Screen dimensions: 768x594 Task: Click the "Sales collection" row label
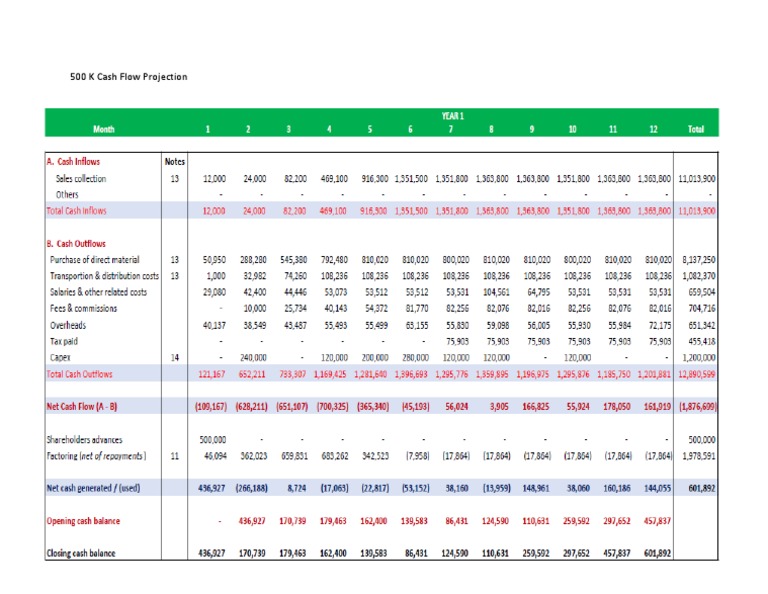point(81,179)
